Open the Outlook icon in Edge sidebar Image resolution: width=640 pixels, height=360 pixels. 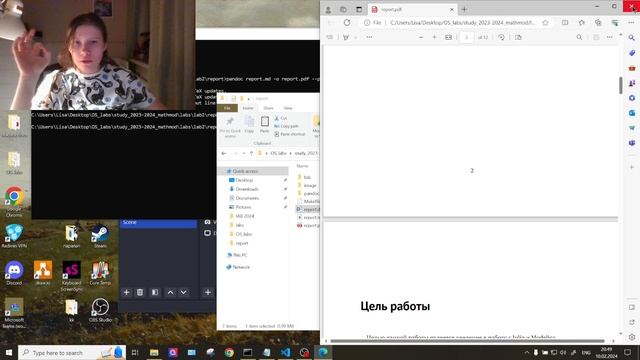click(632, 113)
